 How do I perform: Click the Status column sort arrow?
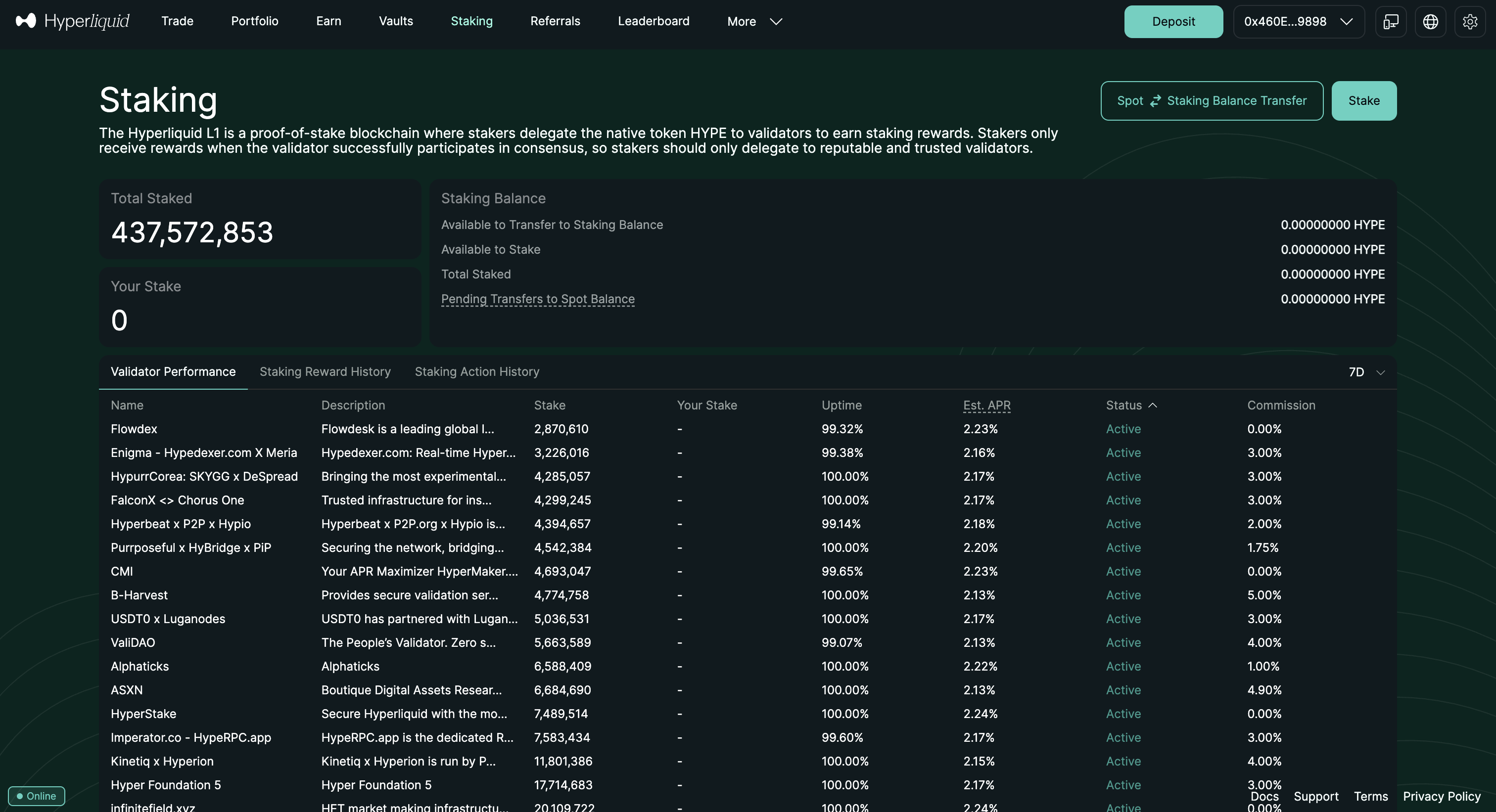click(x=1153, y=405)
